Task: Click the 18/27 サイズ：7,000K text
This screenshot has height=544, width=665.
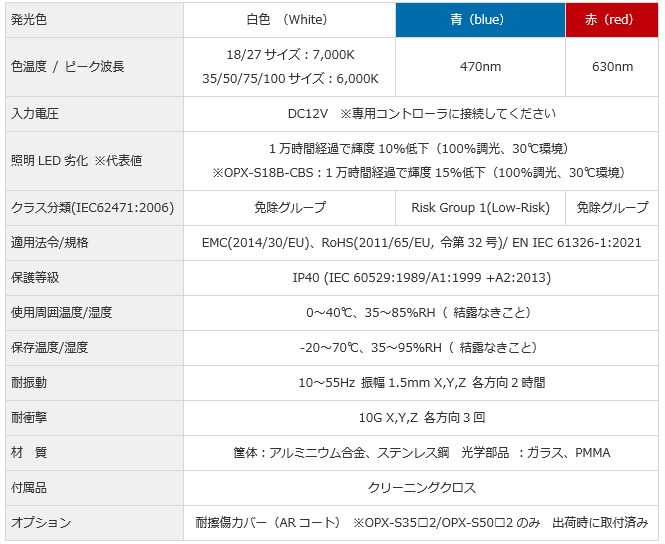Action: [290, 55]
